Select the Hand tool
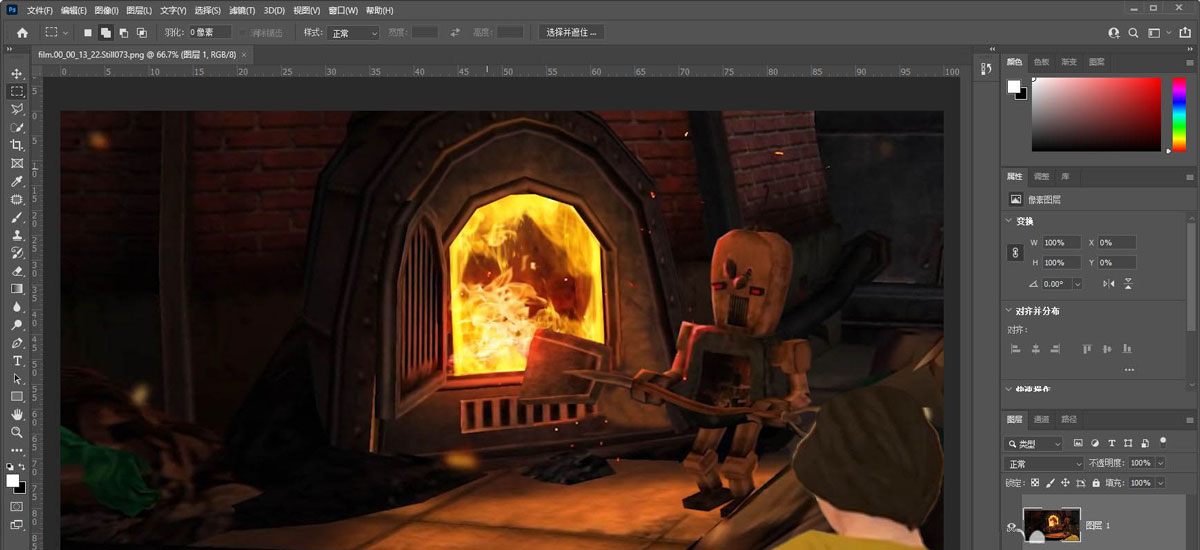The image size is (1200, 550). pos(17,414)
